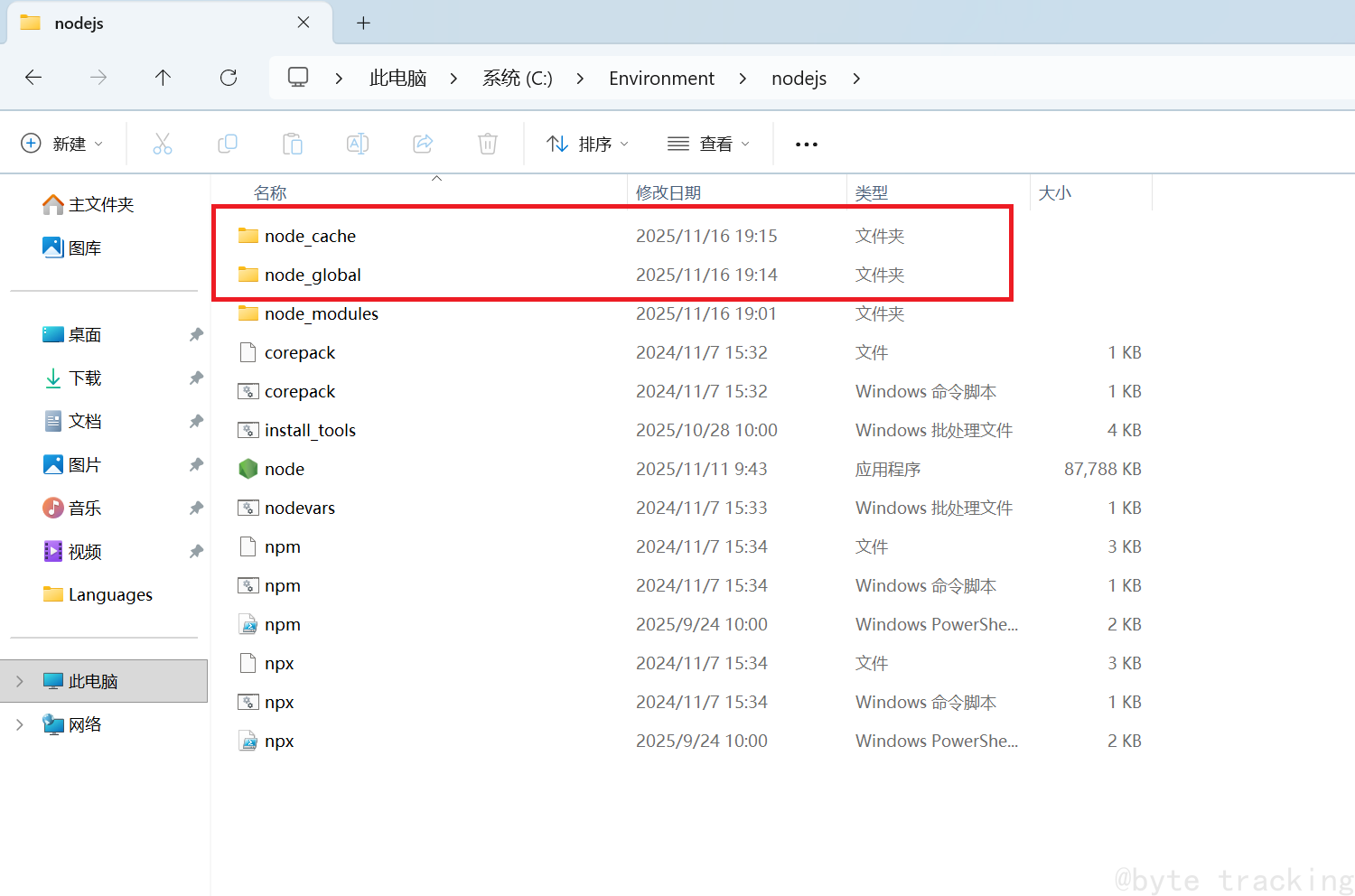The height and width of the screenshot is (896, 1355).
Task: Open the node_global folder
Action: tap(312, 275)
